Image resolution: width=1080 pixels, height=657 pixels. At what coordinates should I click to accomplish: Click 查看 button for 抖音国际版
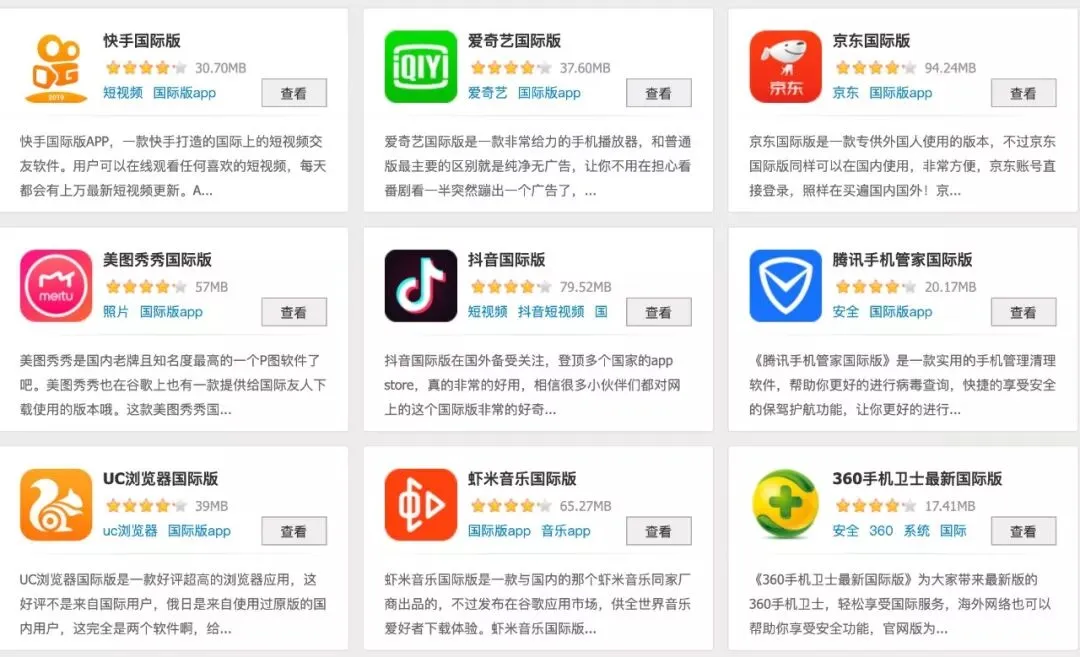[x=658, y=312]
